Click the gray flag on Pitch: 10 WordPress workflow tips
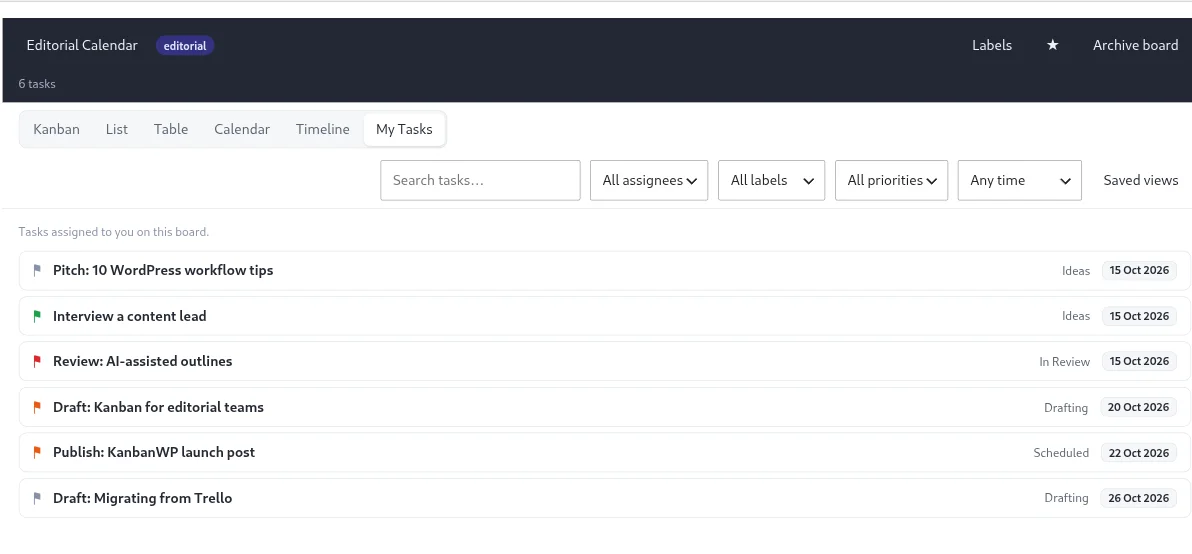This screenshot has height=554, width=1192. click(36, 271)
